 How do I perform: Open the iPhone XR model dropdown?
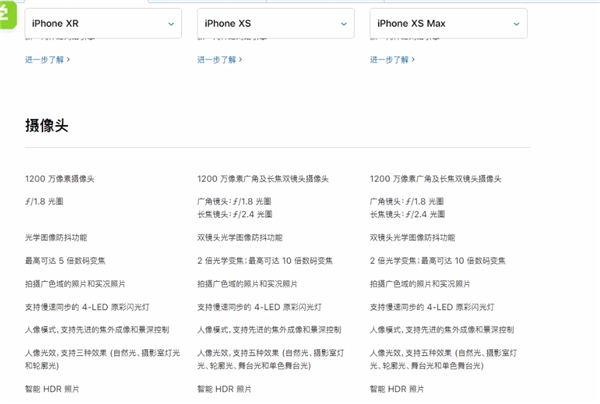click(103, 23)
